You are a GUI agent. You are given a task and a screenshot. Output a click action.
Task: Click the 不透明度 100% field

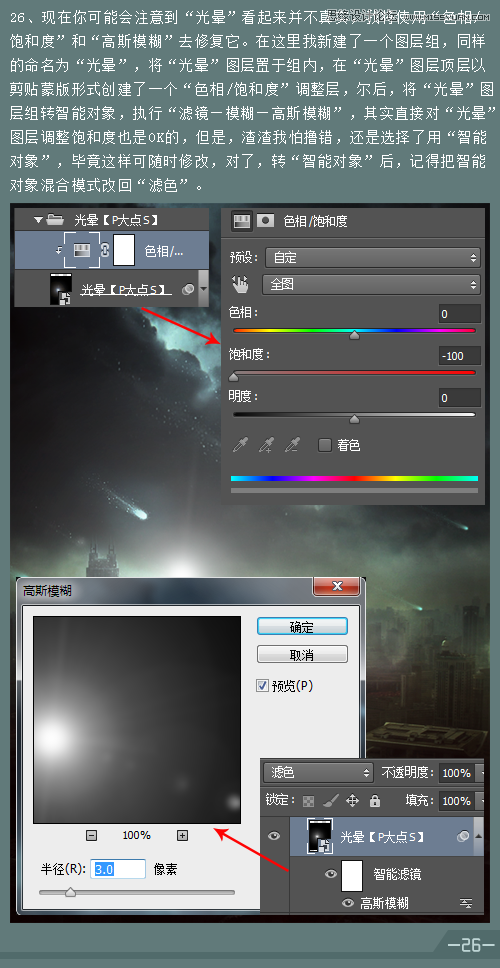[457, 772]
